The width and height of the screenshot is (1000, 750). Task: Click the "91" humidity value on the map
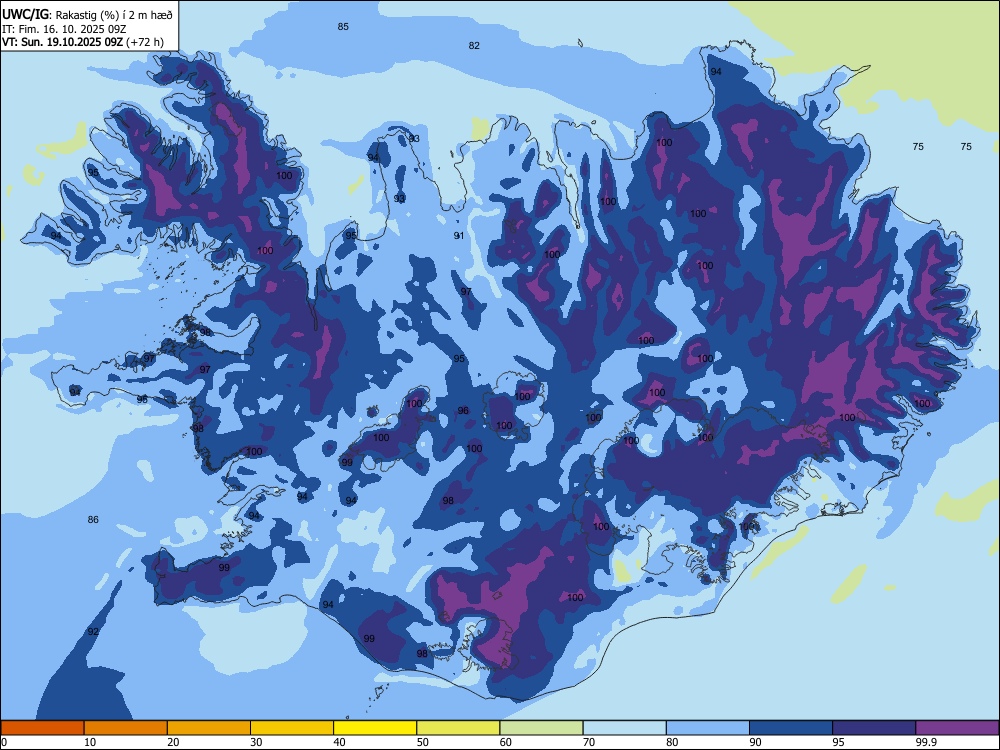coord(459,235)
